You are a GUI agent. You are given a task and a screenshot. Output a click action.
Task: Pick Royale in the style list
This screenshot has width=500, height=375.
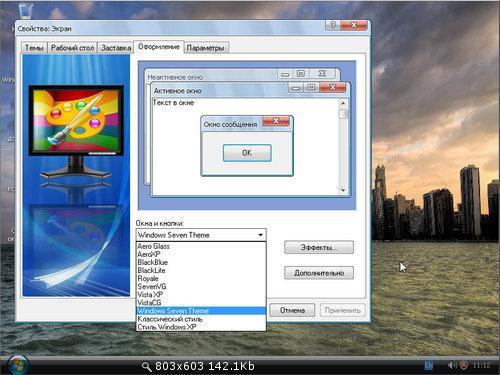tap(201, 278)
